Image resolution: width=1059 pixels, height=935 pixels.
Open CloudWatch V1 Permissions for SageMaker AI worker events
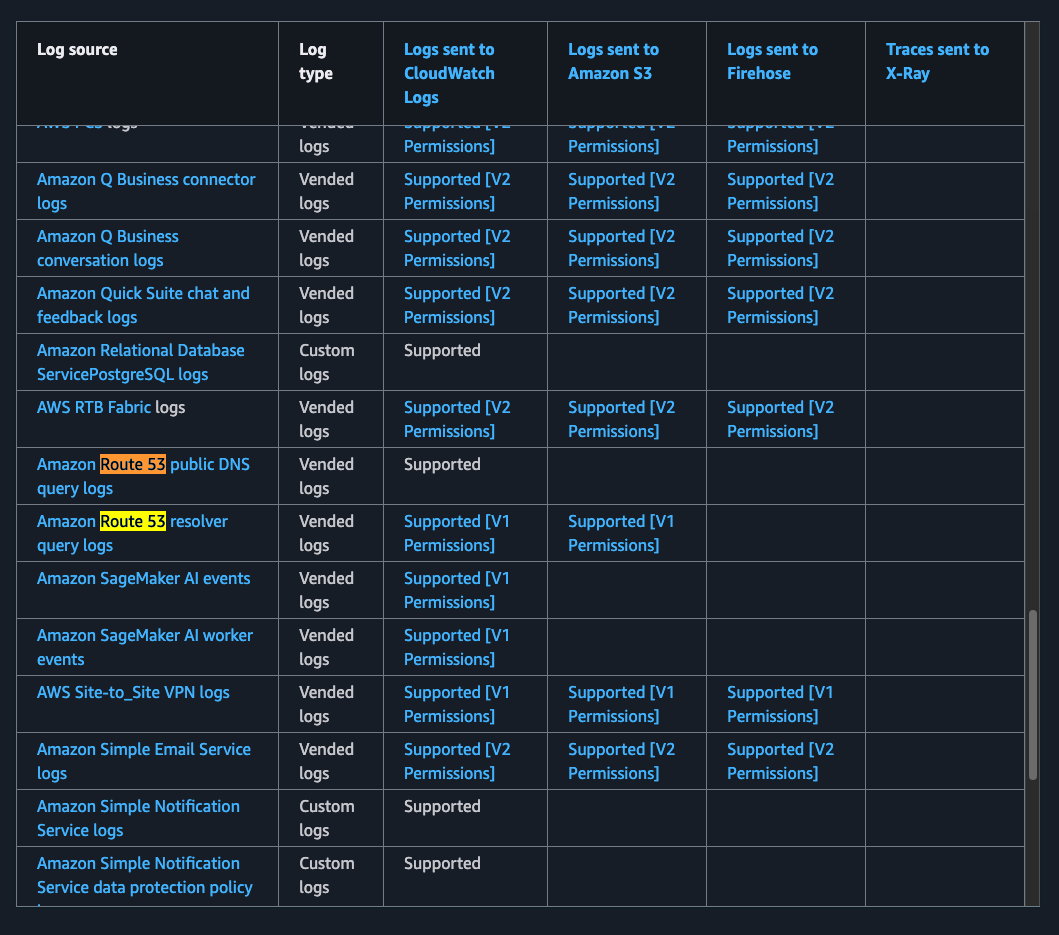(457, 647)
